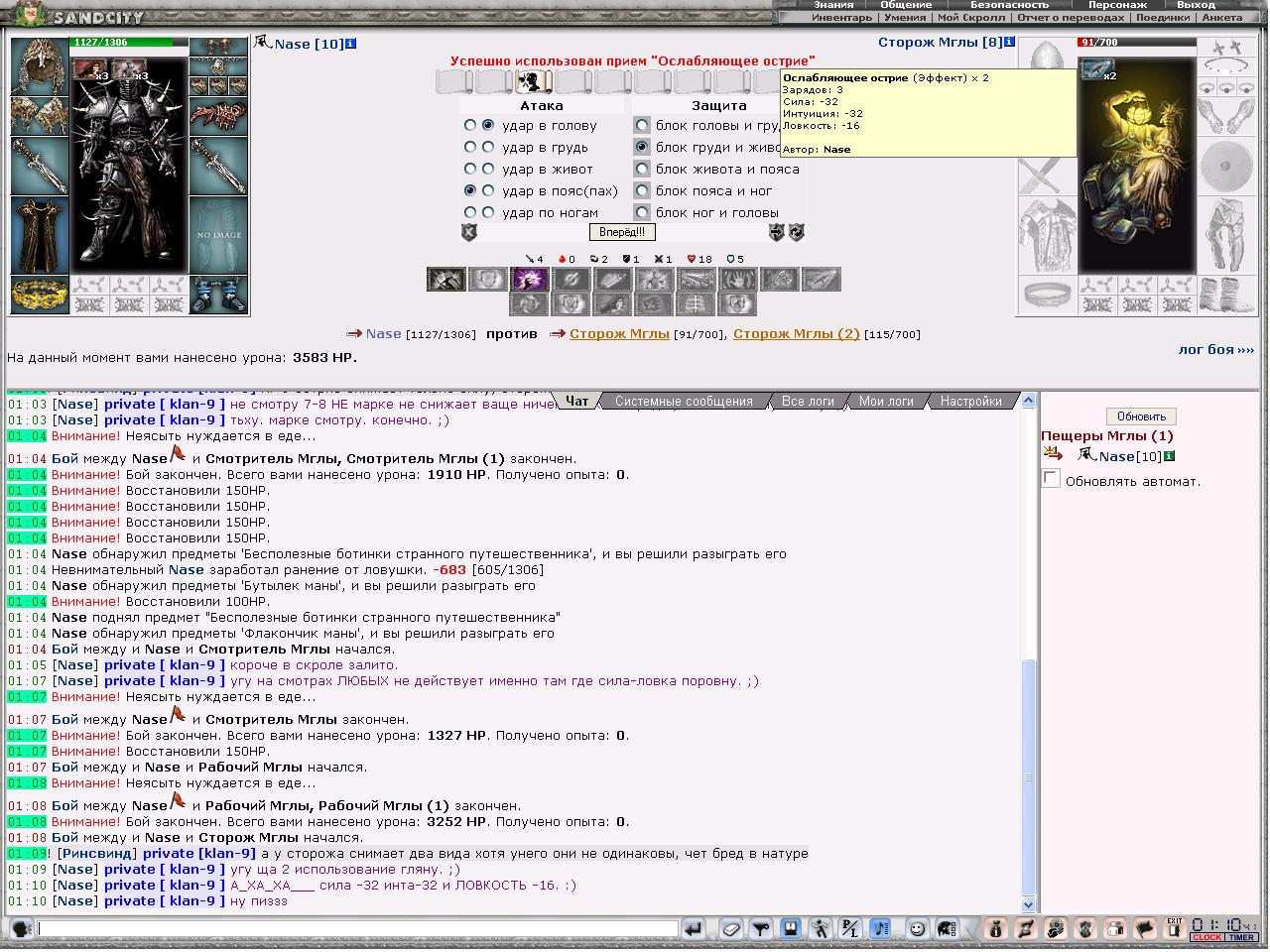Click the helmet list icon in toolbar

(948, 929)
